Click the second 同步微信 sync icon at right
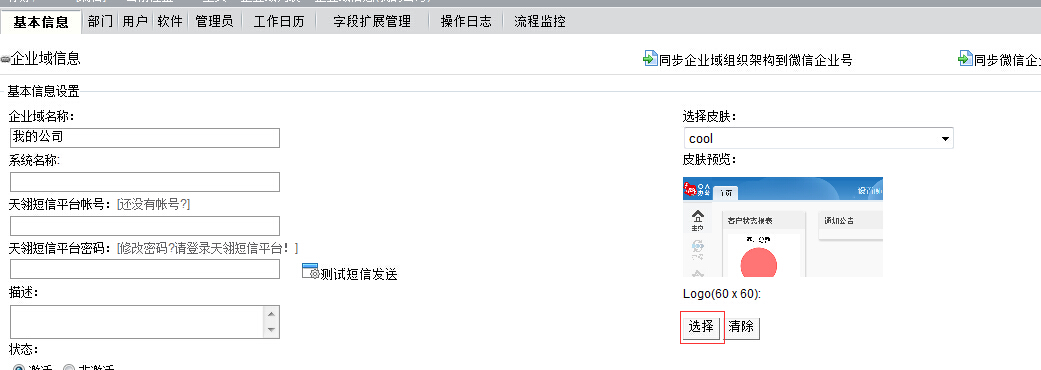Viewport: 1041px width, 370px height. point(965,58)
